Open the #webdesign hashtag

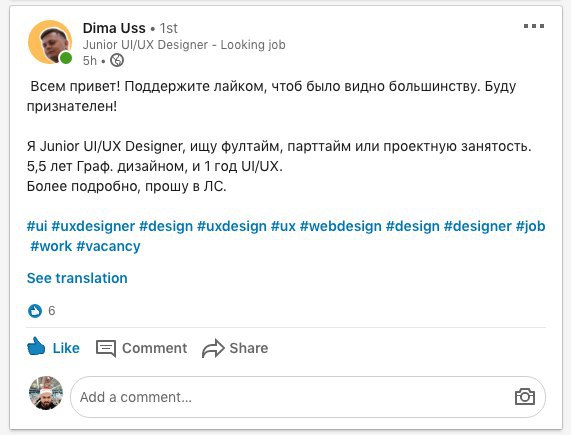coord(340,226)
